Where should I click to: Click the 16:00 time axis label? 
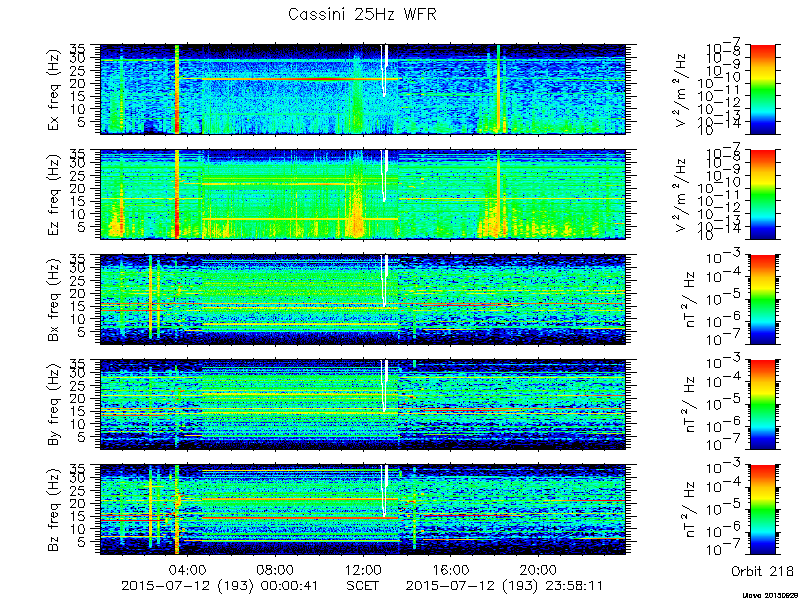click(451, 569)
